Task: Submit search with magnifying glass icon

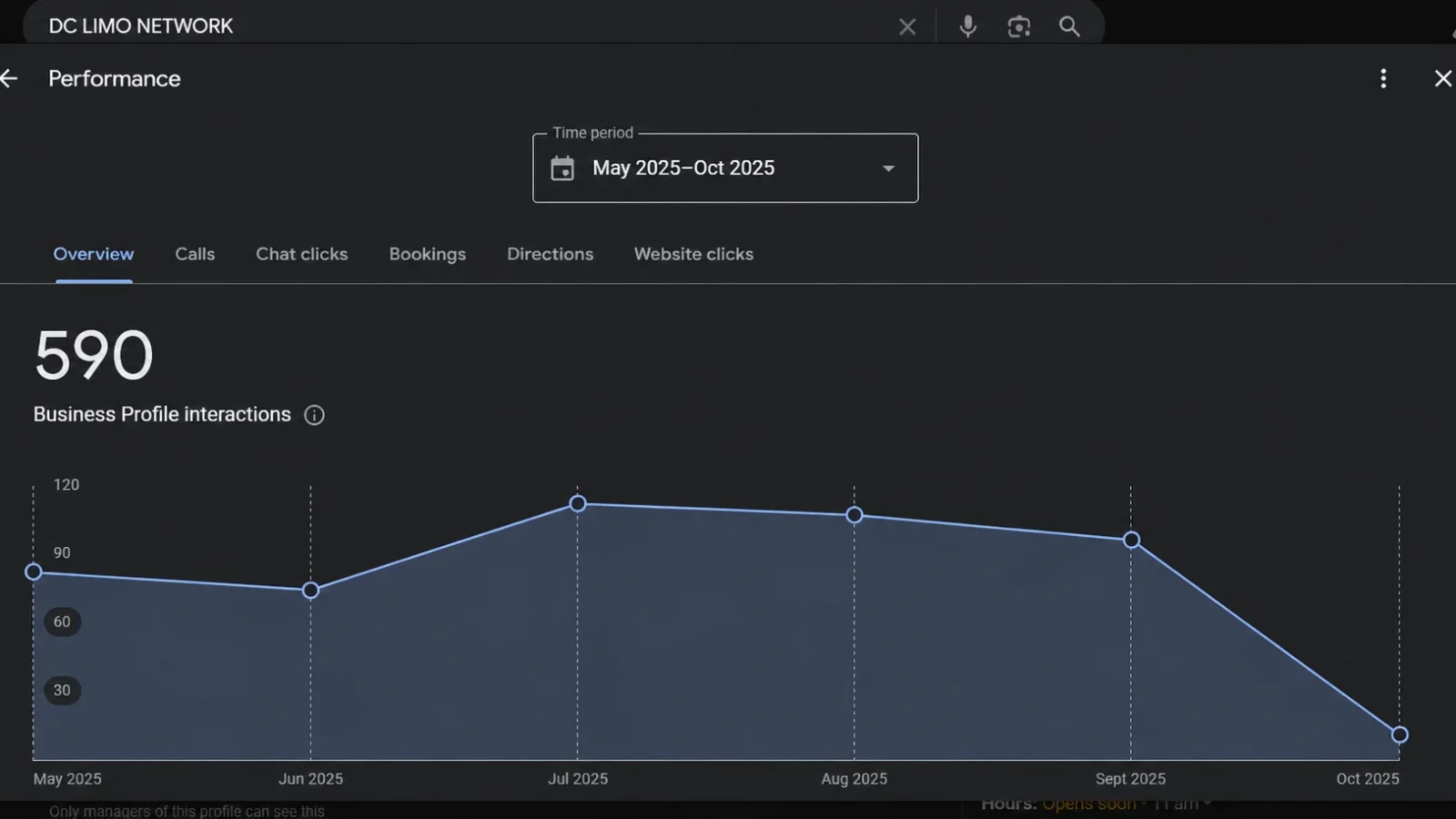Action: pyautogui.click(x=1070, y=26)
